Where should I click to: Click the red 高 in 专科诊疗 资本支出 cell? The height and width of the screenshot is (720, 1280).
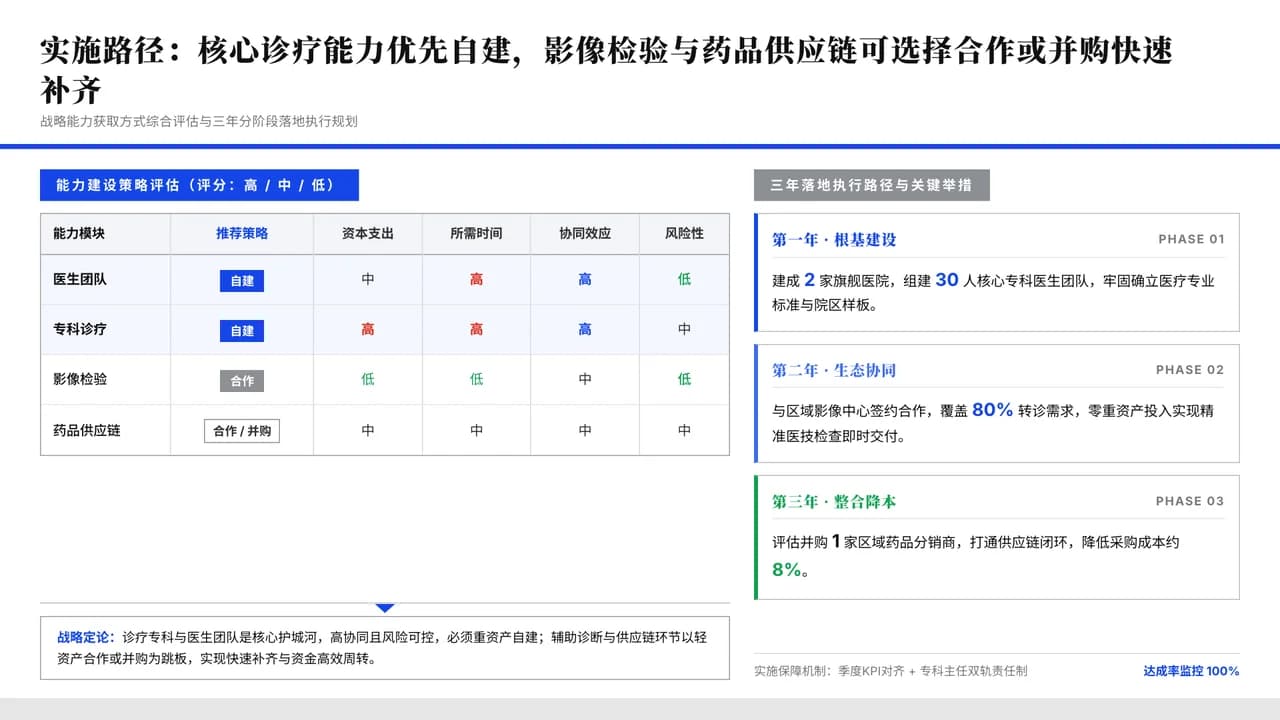(368, 329)
